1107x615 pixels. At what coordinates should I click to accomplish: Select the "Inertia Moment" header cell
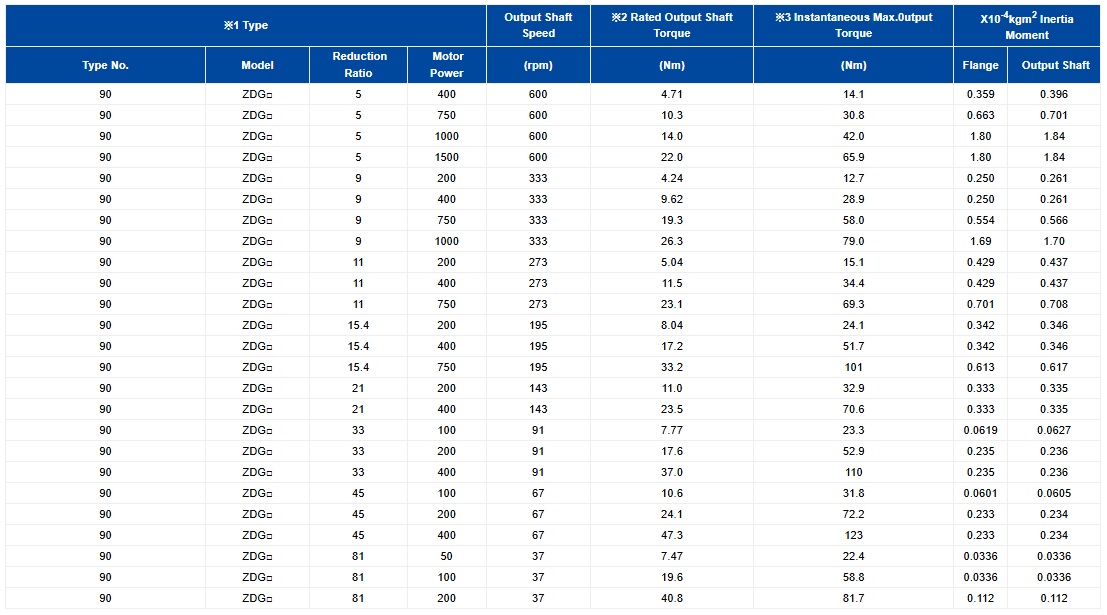(x=1027, y=26)
